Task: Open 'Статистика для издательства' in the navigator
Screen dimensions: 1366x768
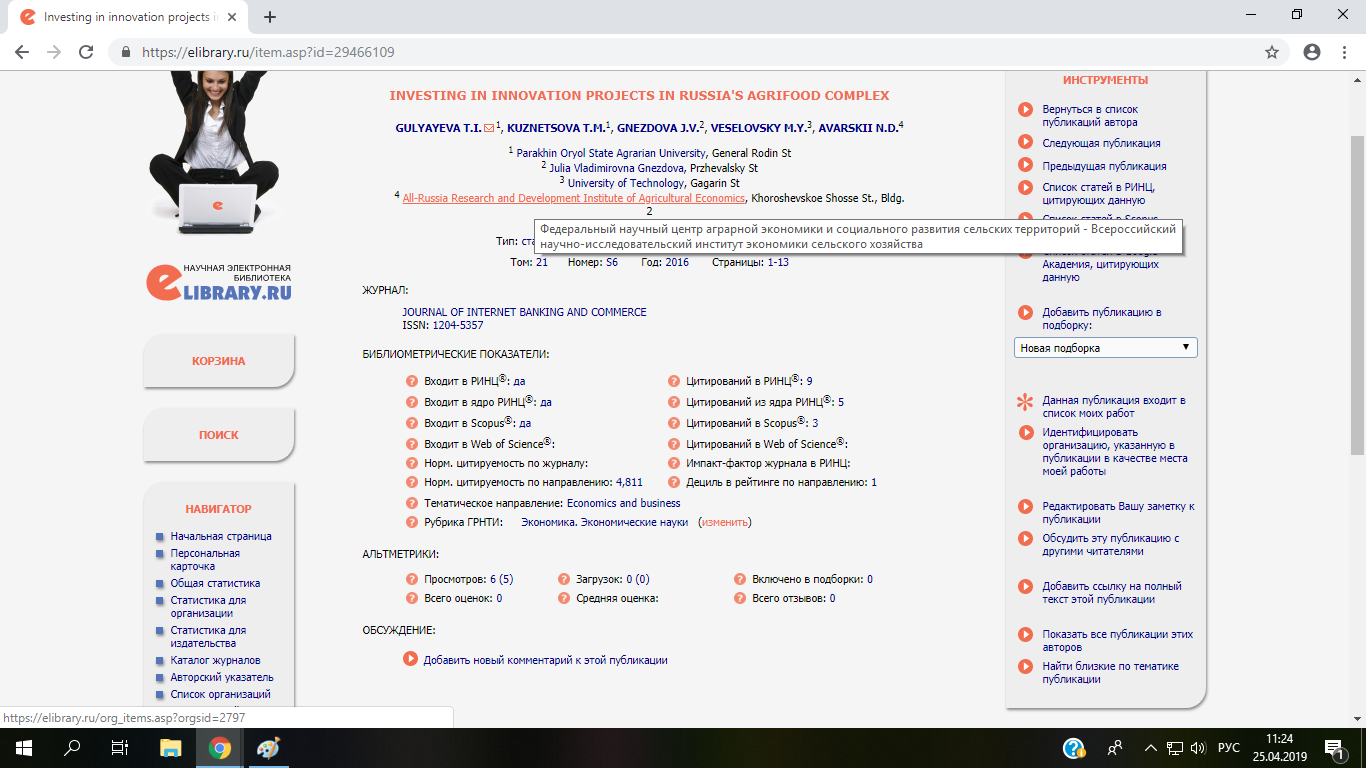Action: coord(208,637)
